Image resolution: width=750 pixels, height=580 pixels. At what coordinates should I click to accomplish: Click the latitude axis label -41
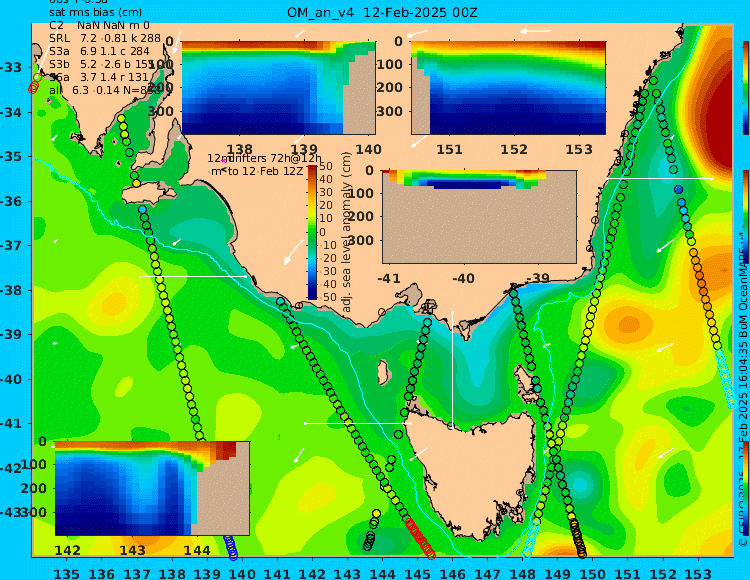pos(11,424)
